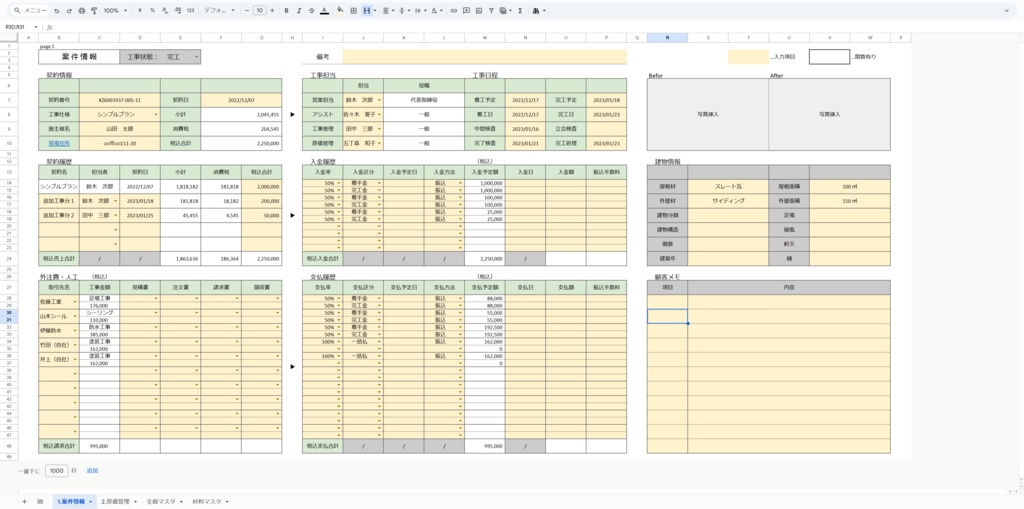The height and width of the screenshot is (509, 1024).
Task: Open the 123 number formats button
Action: click(190, 10)
